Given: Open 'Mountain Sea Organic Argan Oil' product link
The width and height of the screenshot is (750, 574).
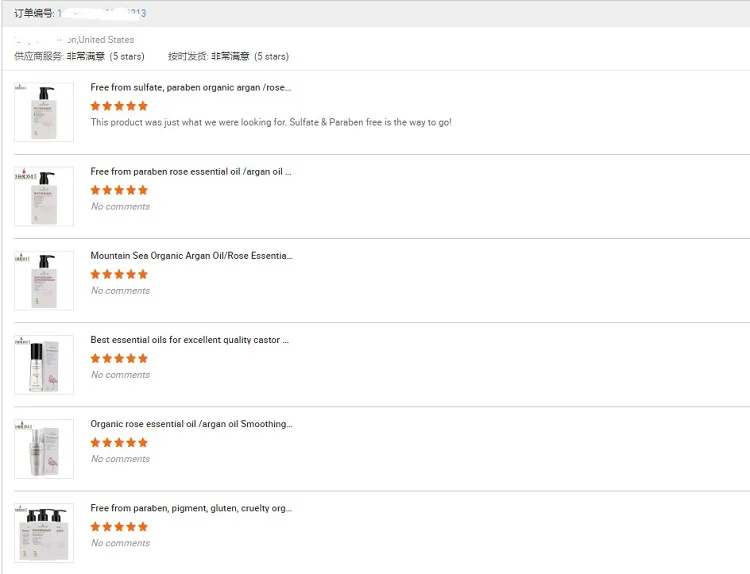Looking at the screenshot, I should pos(191,256).
